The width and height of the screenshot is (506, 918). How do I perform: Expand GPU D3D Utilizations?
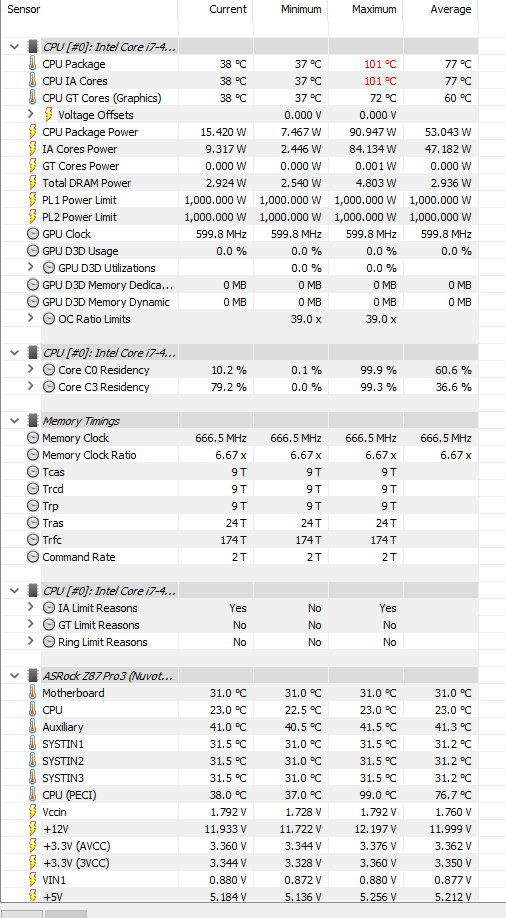tap(31, 268)
